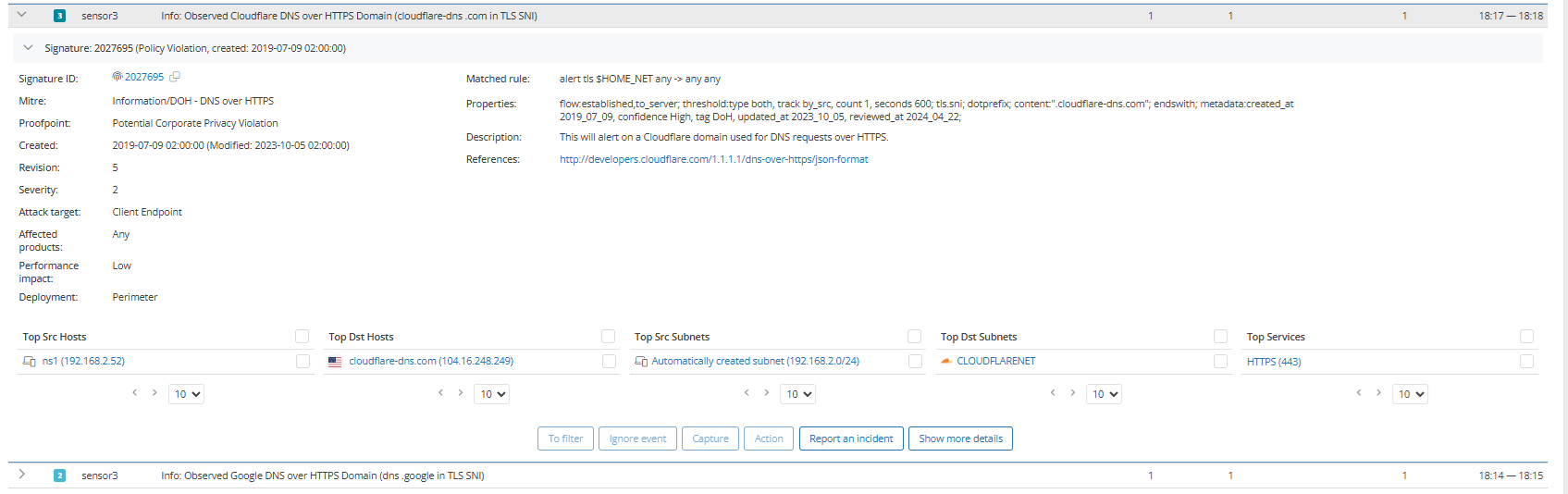Open the HTTPS (443) service link
This screenshot has height=494, width=1568.
point(1273,362)
